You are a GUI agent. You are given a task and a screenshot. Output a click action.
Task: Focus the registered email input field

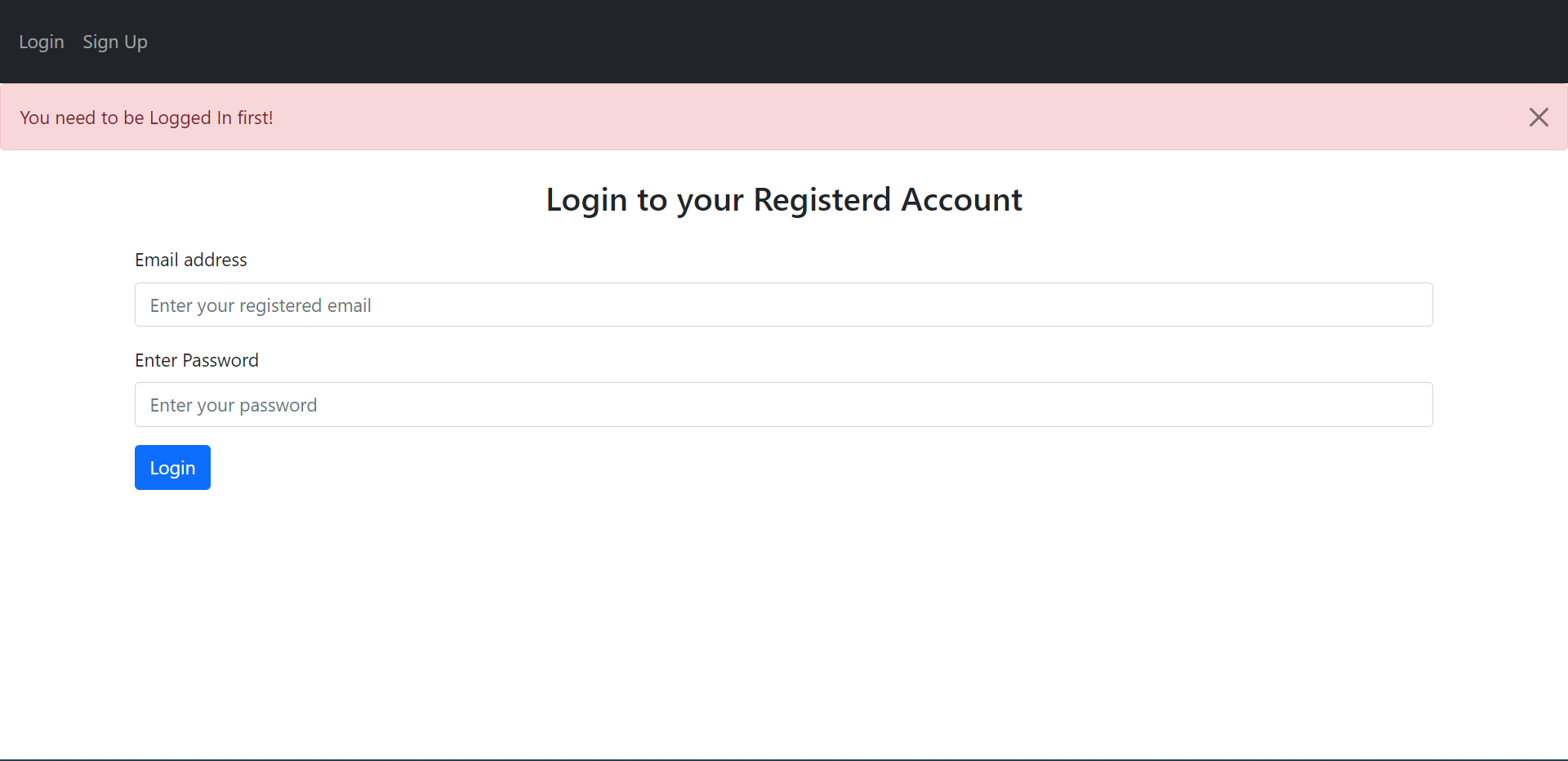pyautogui.click(x=783, y=305)
